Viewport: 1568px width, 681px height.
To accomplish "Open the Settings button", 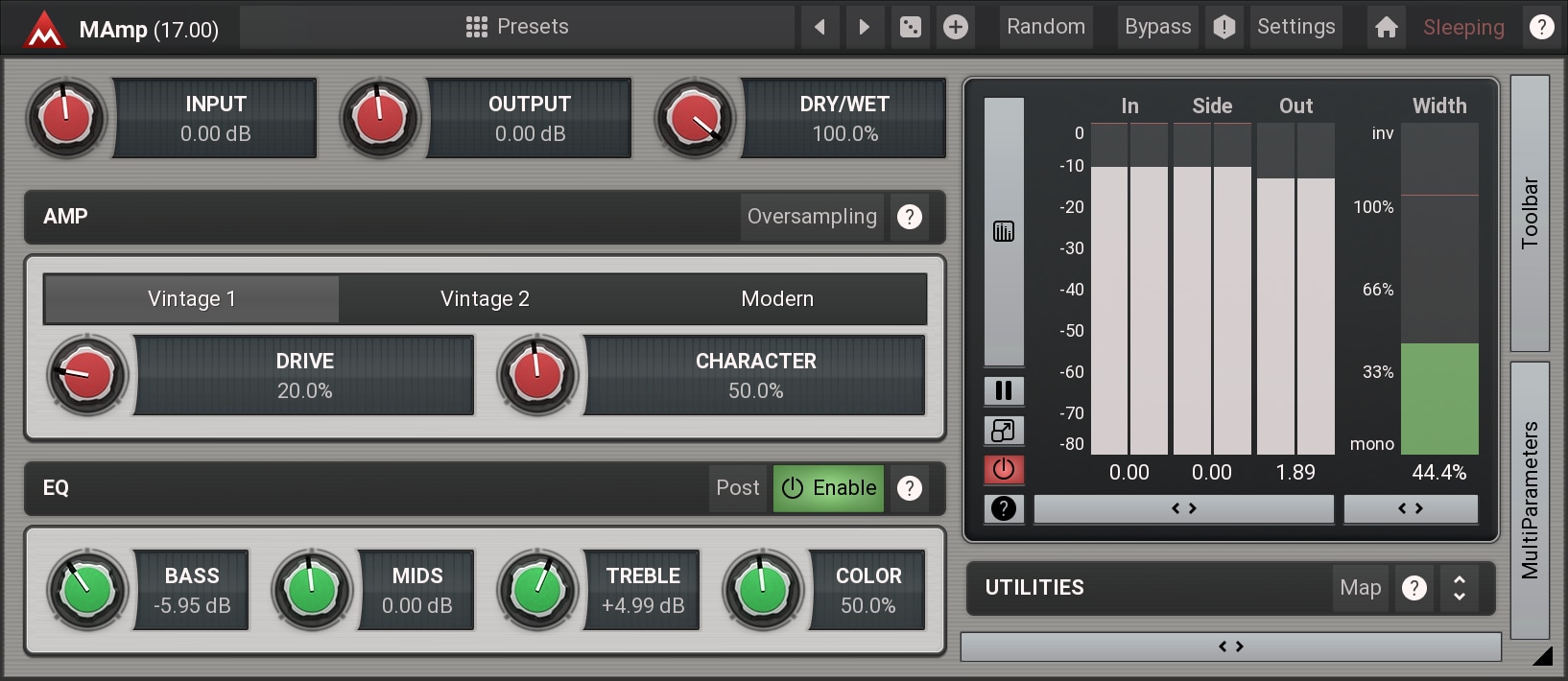I will click(1295, 27).
